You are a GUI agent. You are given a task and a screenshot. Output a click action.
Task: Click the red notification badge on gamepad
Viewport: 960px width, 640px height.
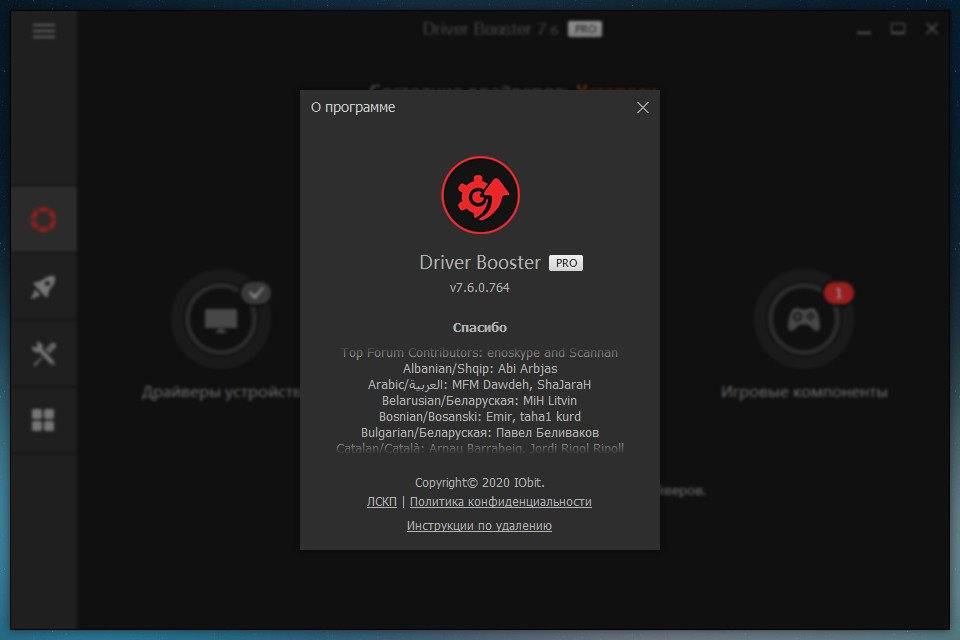pos(839,293)
